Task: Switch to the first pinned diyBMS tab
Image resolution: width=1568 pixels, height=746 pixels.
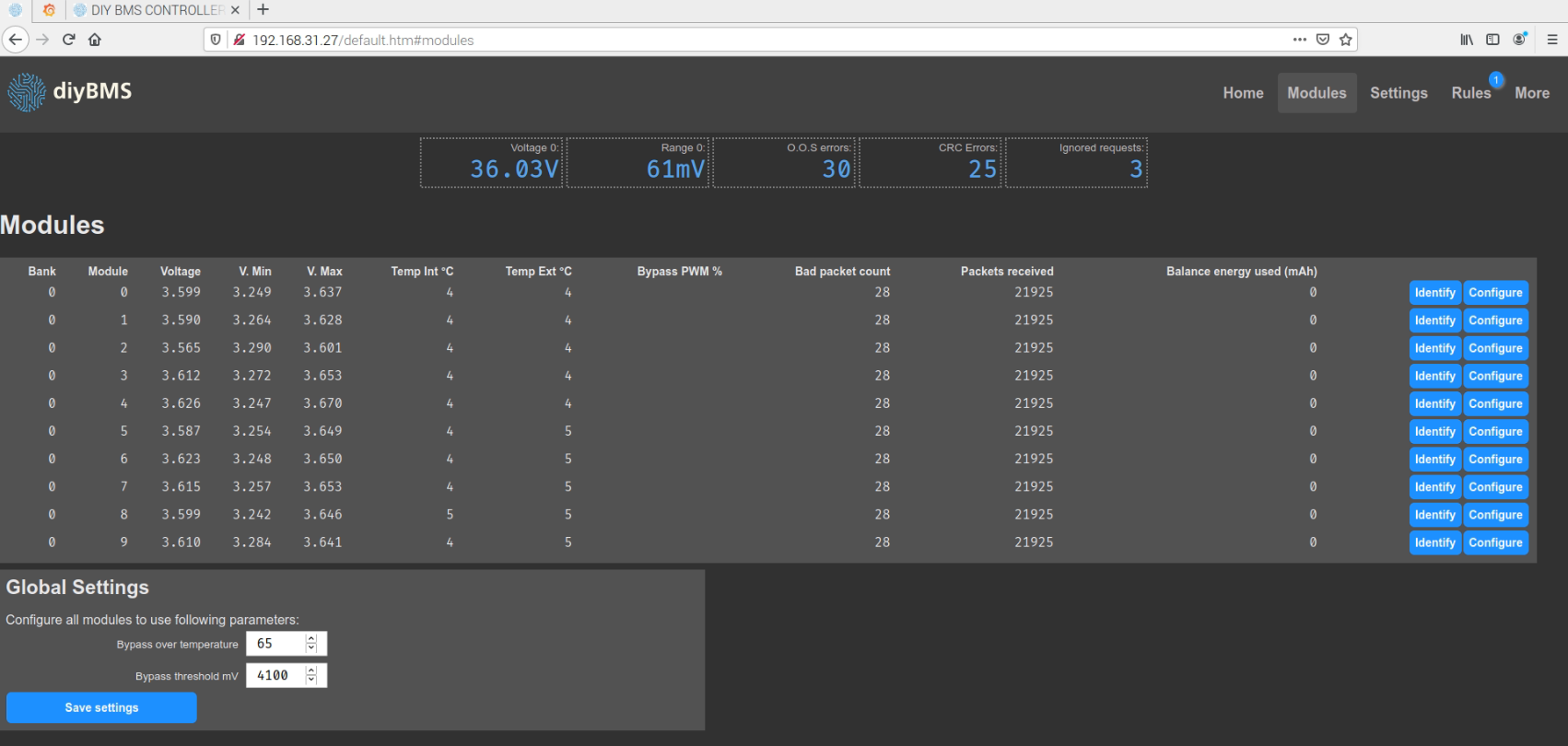Action: pos(16,10)
